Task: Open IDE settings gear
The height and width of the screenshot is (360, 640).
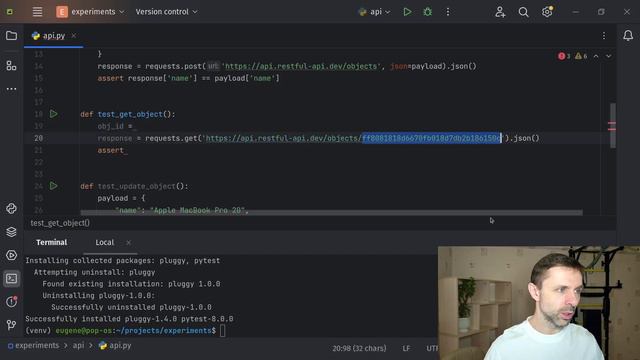Action: tap(547, 12)
